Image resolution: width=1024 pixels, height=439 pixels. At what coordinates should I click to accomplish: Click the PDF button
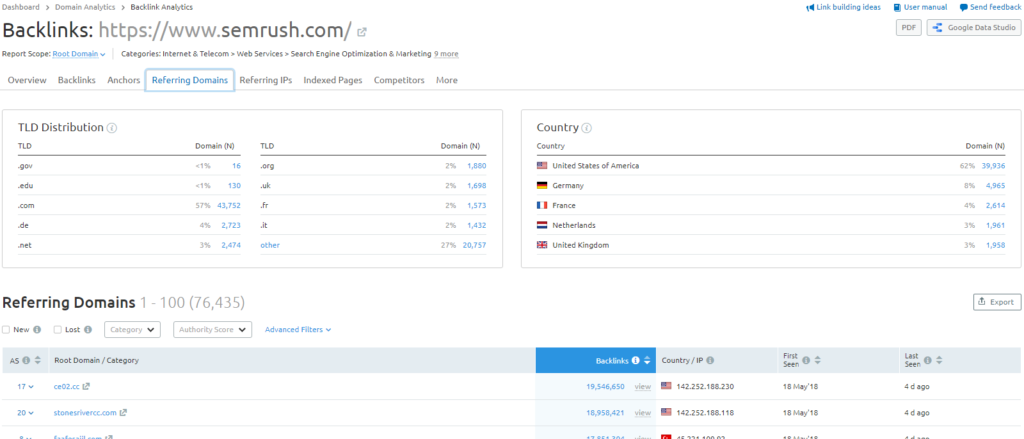[908, 27]
